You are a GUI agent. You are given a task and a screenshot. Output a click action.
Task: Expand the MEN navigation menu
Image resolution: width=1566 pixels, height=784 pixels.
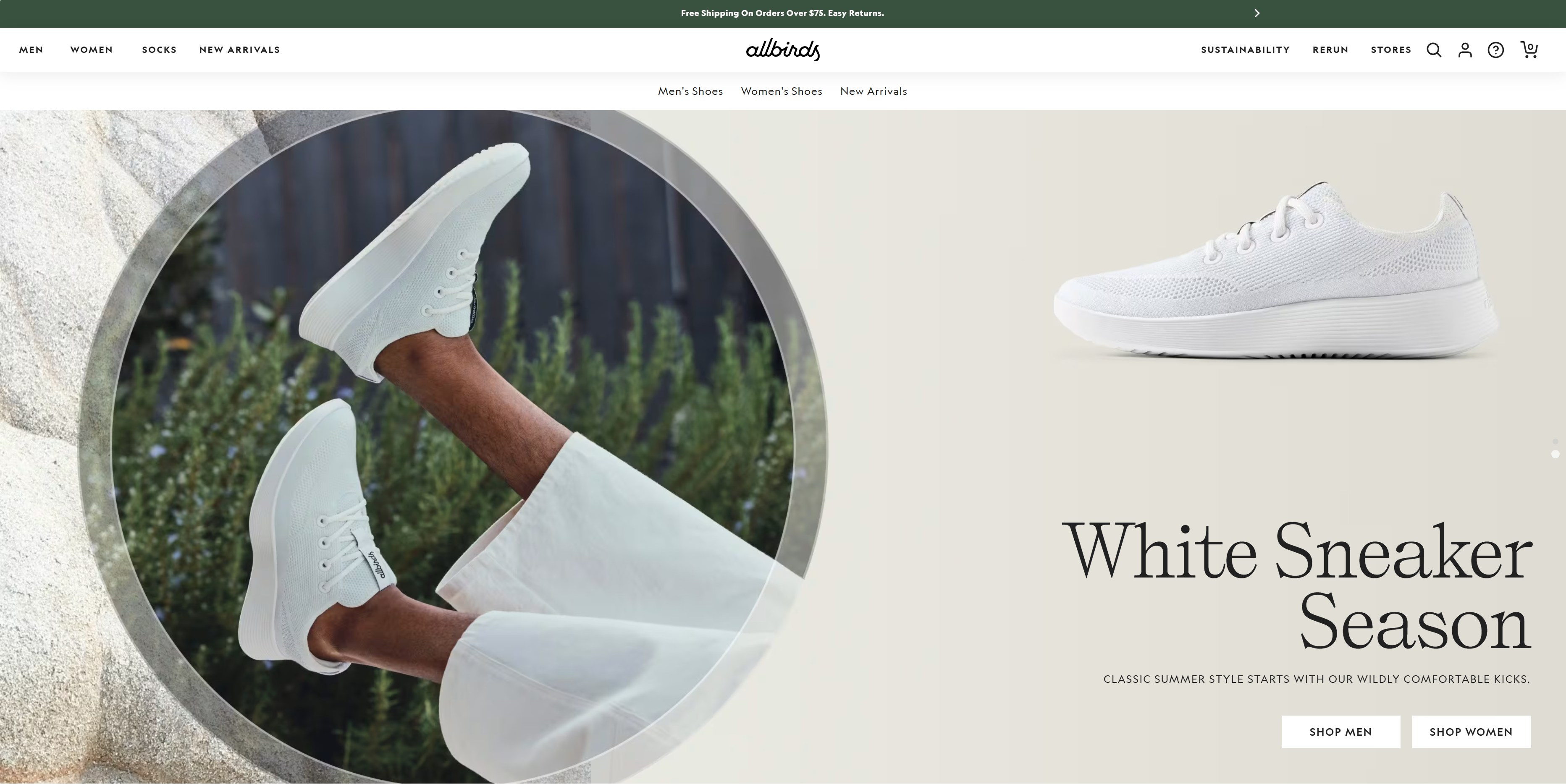coord(31,50)
